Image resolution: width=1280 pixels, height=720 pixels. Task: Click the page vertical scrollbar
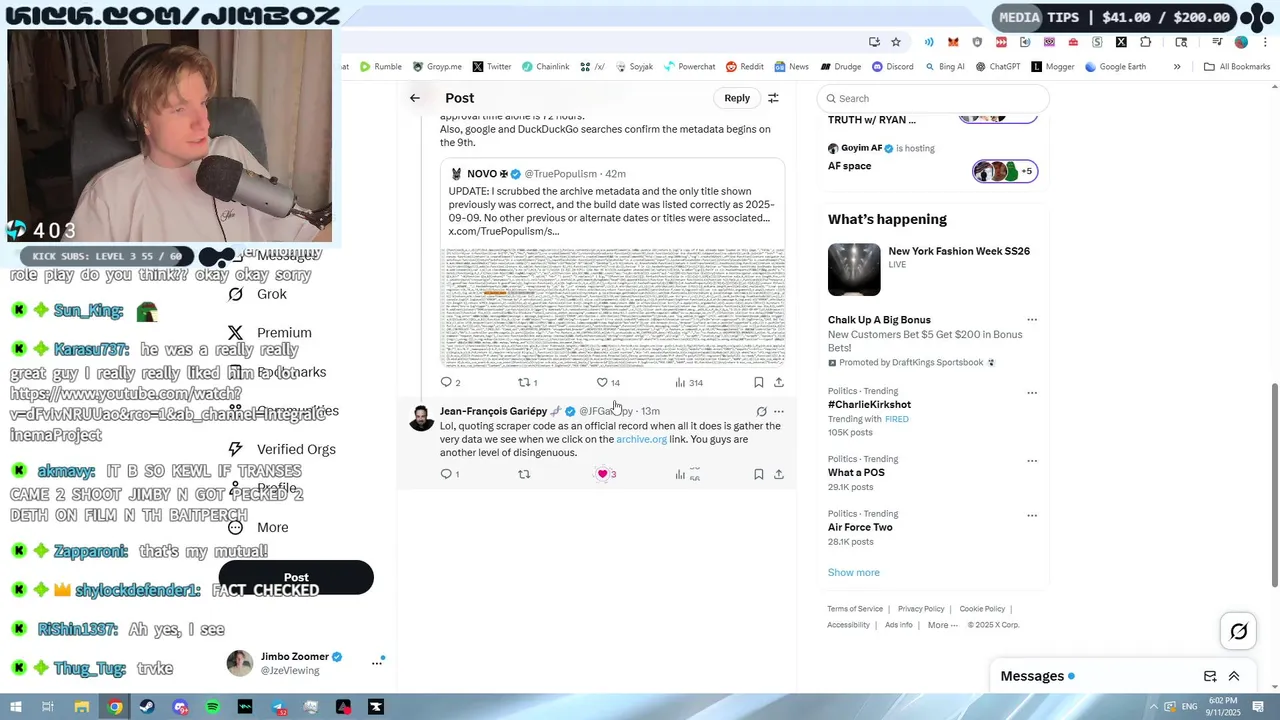click(x=1274, y=484)
